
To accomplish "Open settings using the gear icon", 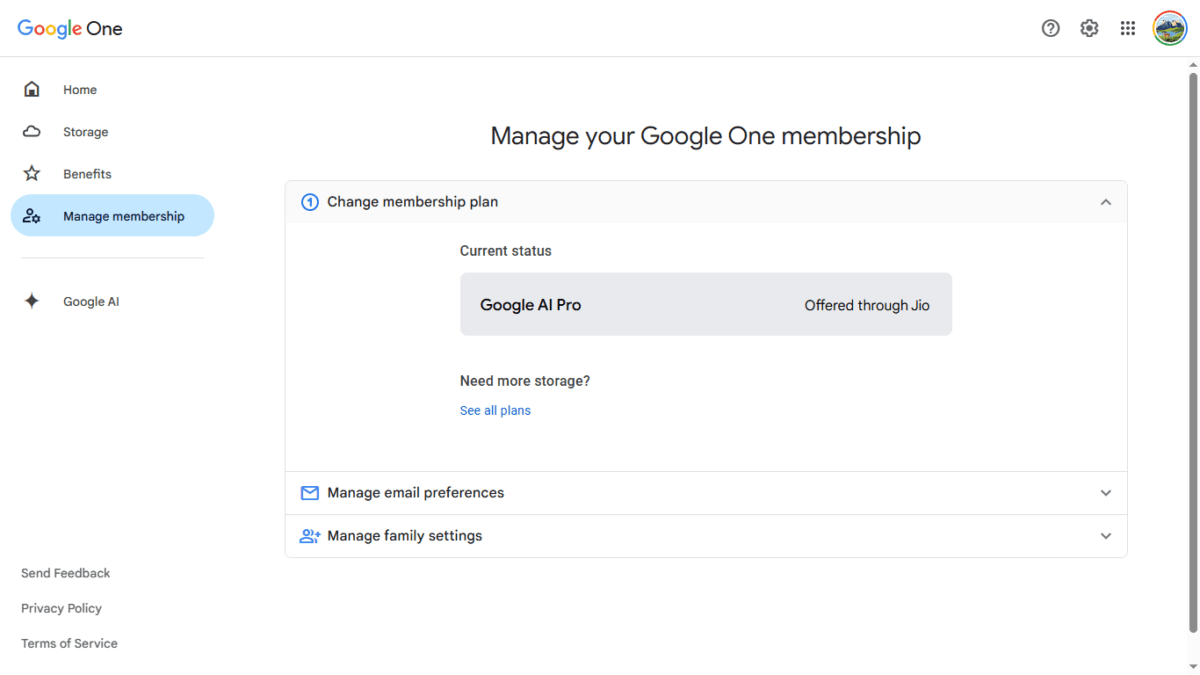I will point(1089,28).
